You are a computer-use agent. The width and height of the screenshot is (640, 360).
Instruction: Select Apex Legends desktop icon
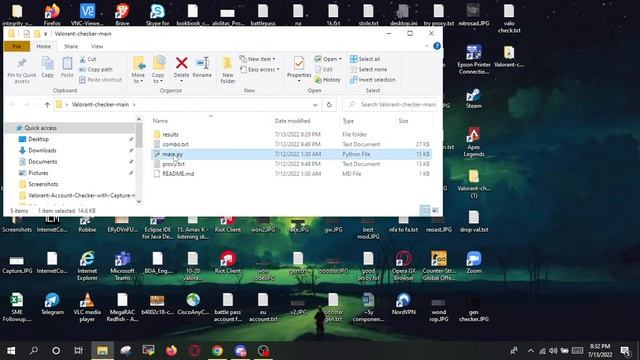(473, 142)
